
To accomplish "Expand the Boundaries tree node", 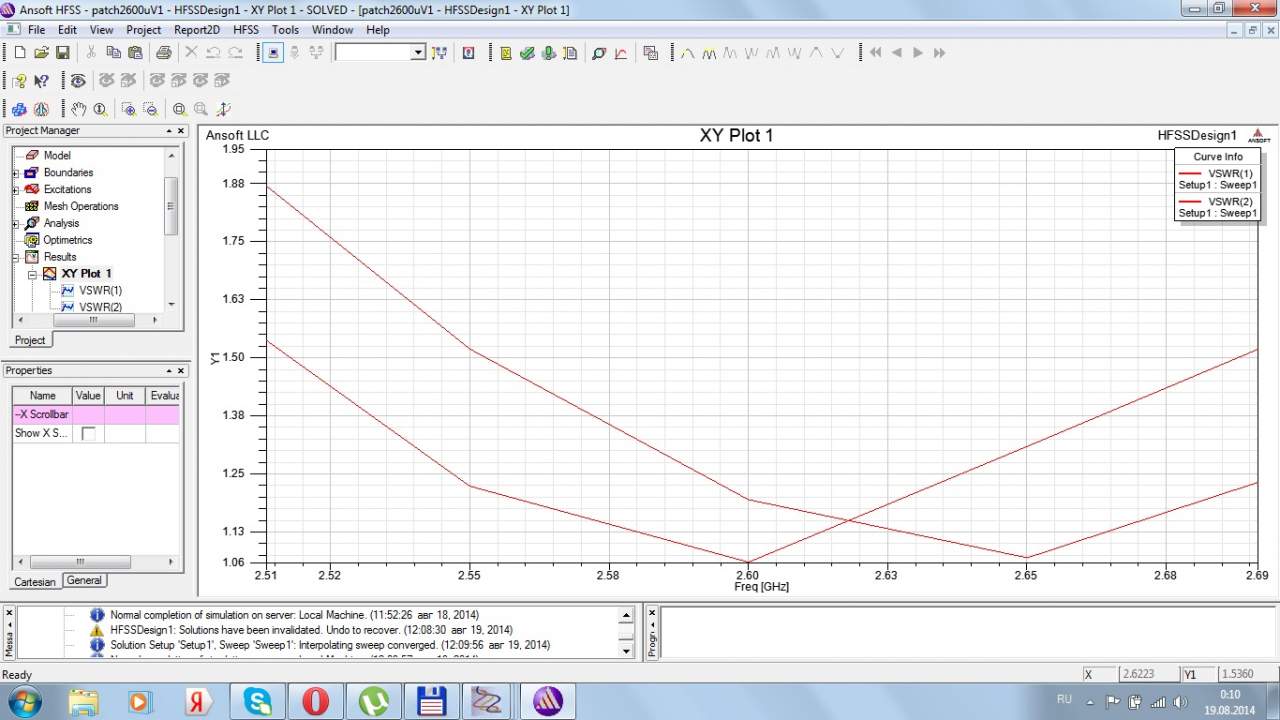I will point(16,173).
